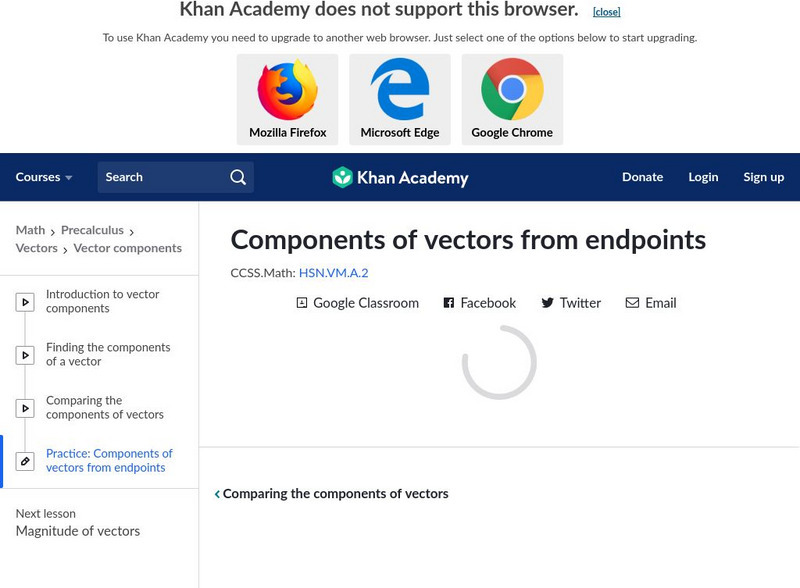Select the Microsoft Edge browser icon
800x588 pixels.
(x=400, y=90)
